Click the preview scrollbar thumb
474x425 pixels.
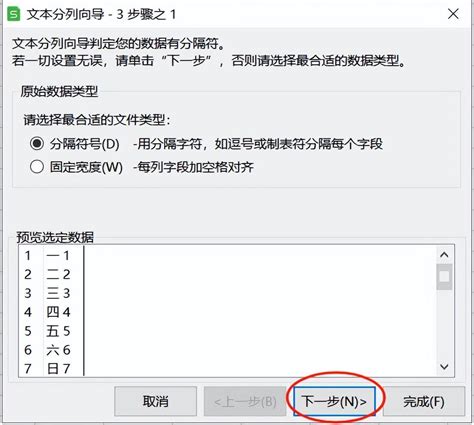[444, 277]
